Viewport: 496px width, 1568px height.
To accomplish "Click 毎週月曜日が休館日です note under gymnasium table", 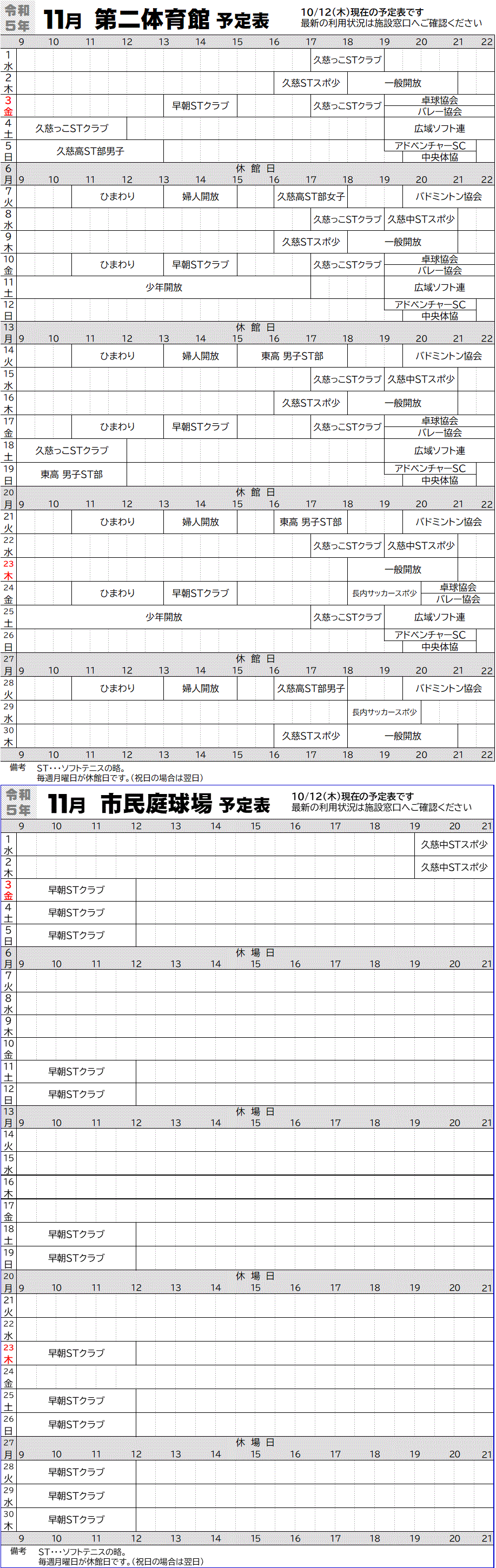I will [x=120, y=778].
